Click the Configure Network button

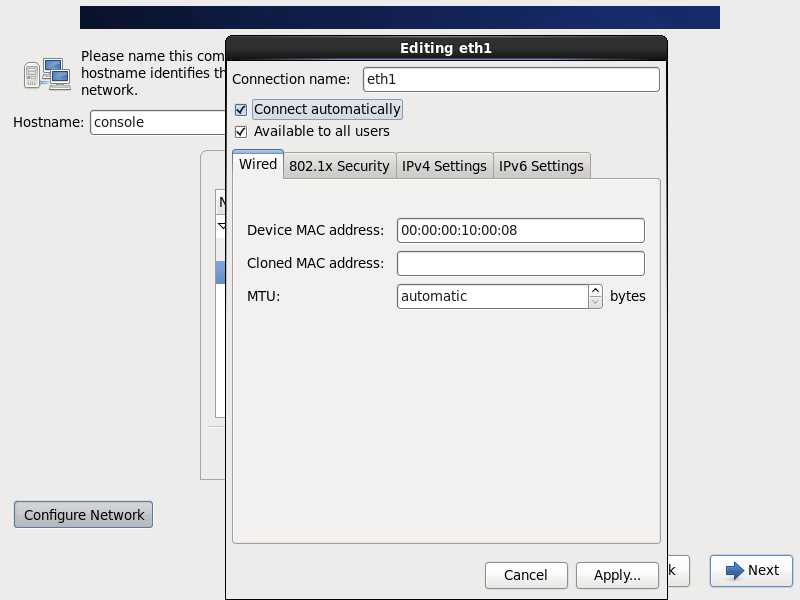click(x=84, y=515)
